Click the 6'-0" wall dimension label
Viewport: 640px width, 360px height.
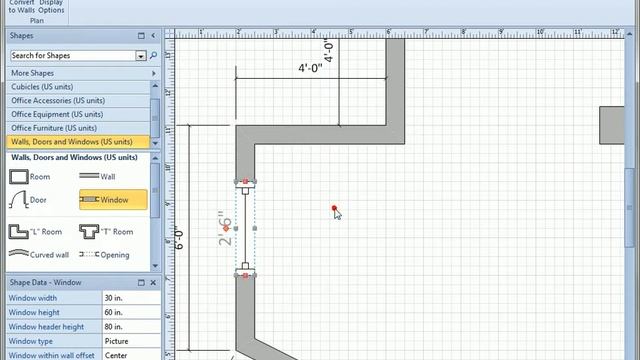click(179, 239)
